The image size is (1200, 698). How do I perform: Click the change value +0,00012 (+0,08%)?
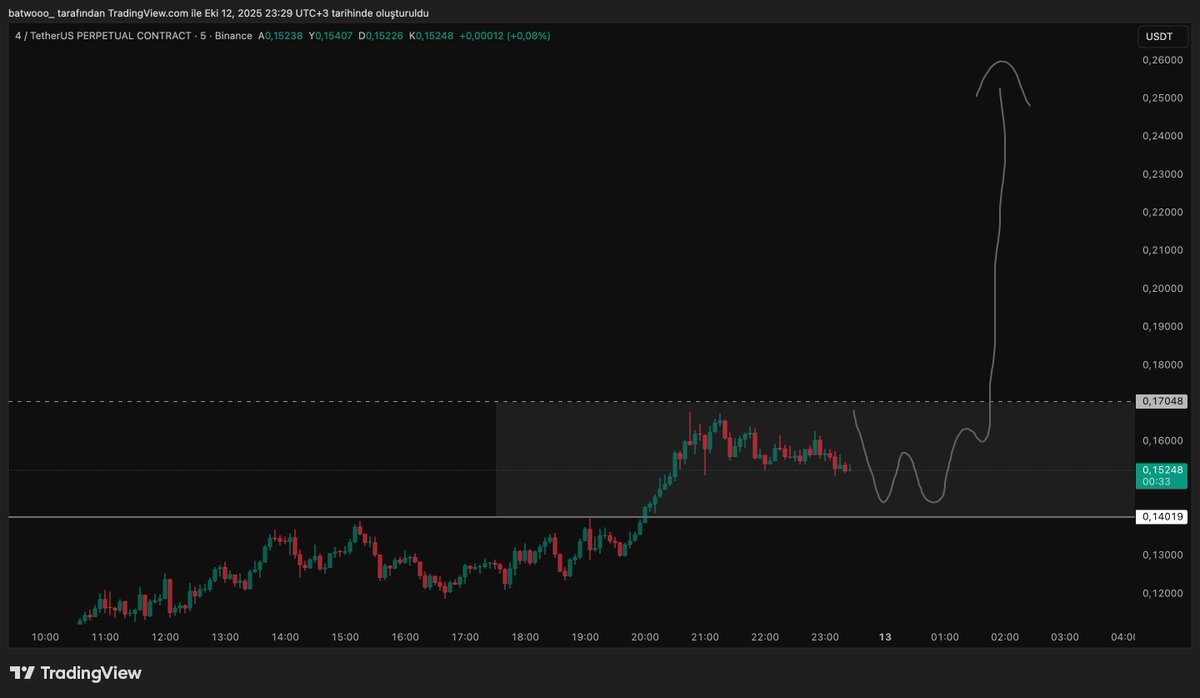[504, 36]
